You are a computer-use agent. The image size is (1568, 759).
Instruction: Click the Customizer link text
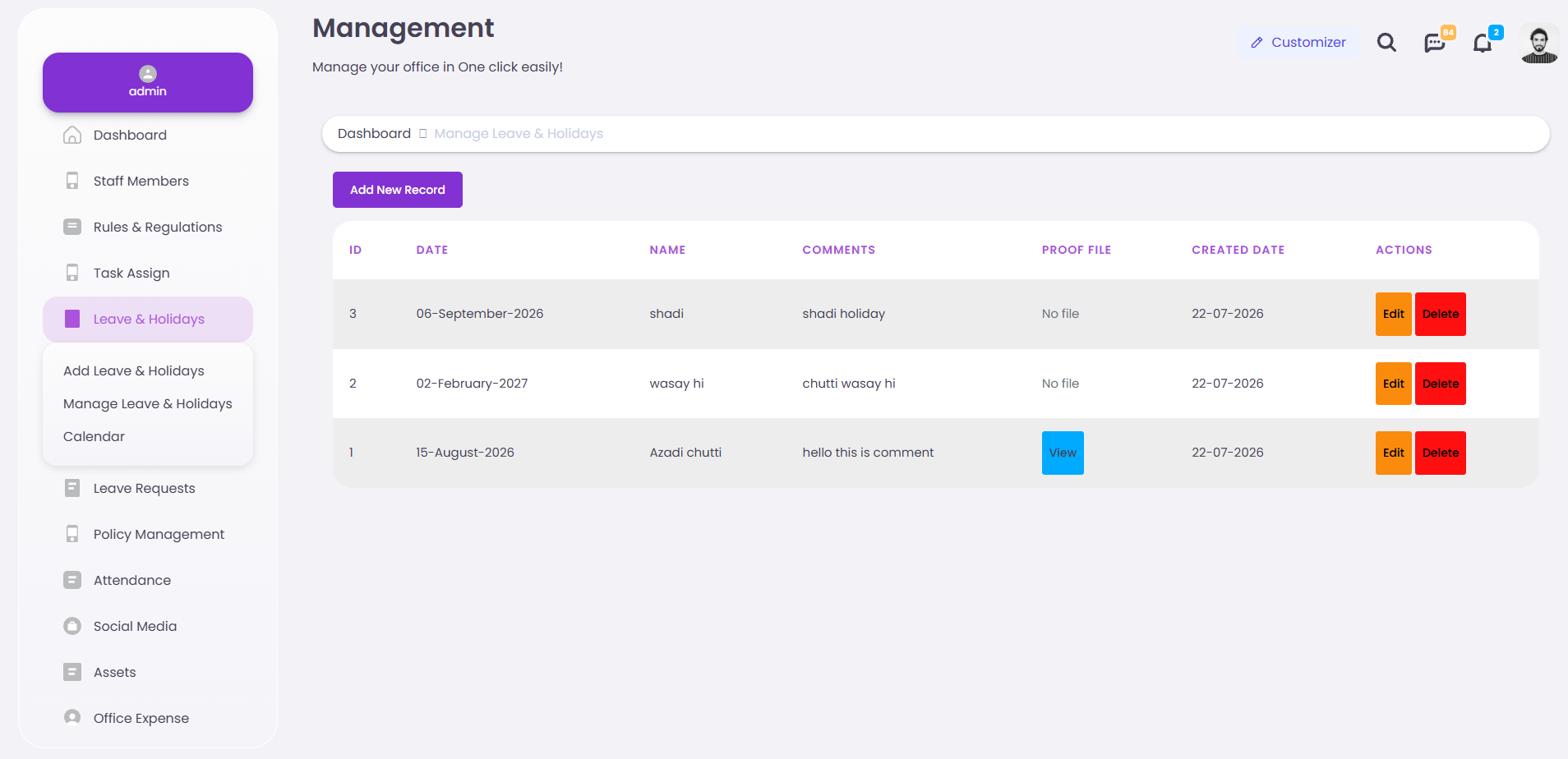pyautogui.click(x=1308, y=42)
